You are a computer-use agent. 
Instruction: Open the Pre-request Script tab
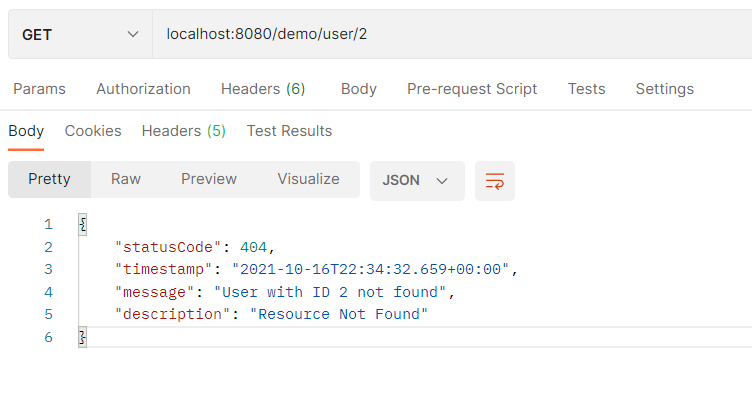[472, 89]
